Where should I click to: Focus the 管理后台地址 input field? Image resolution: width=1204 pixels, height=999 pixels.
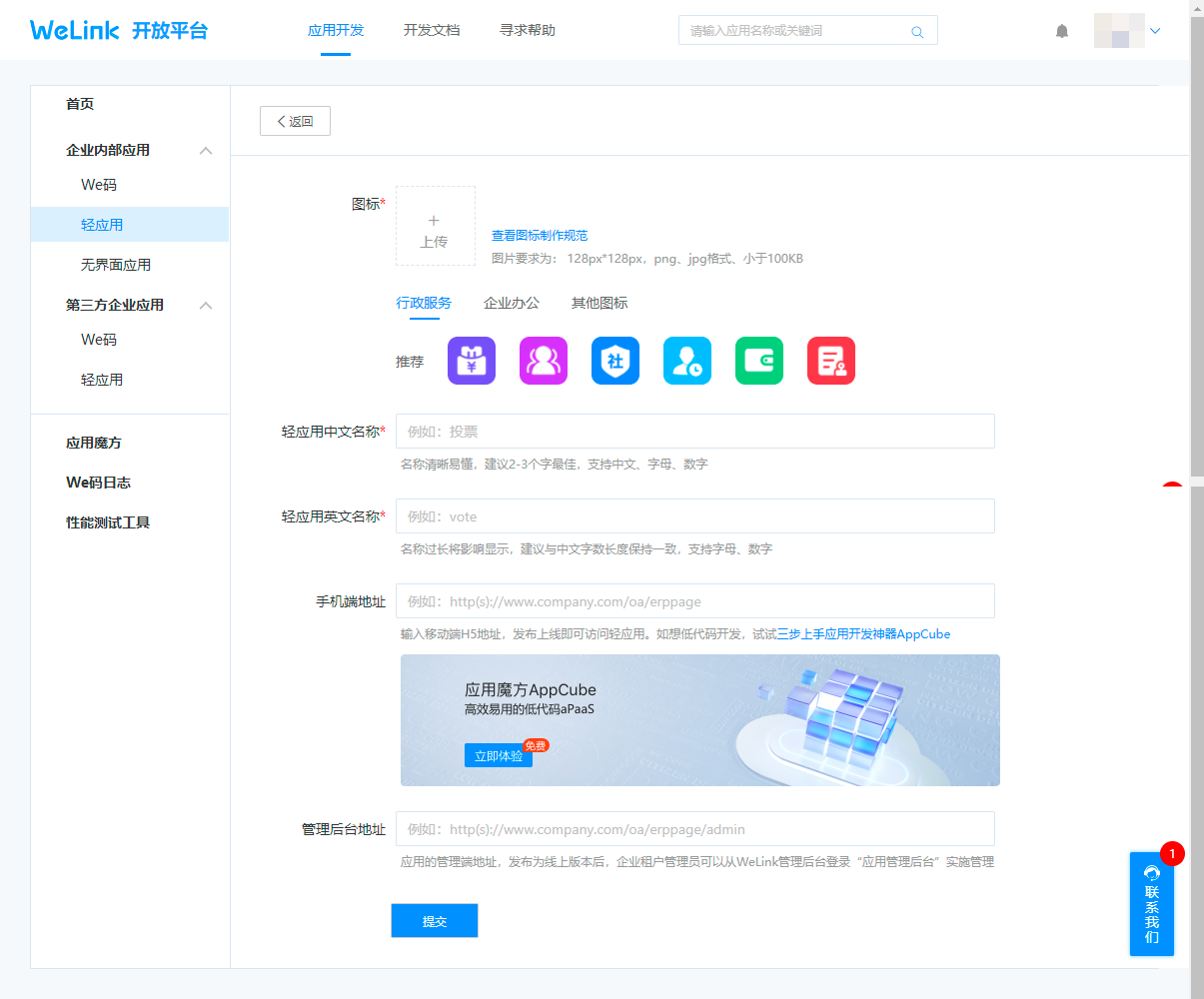695,828
